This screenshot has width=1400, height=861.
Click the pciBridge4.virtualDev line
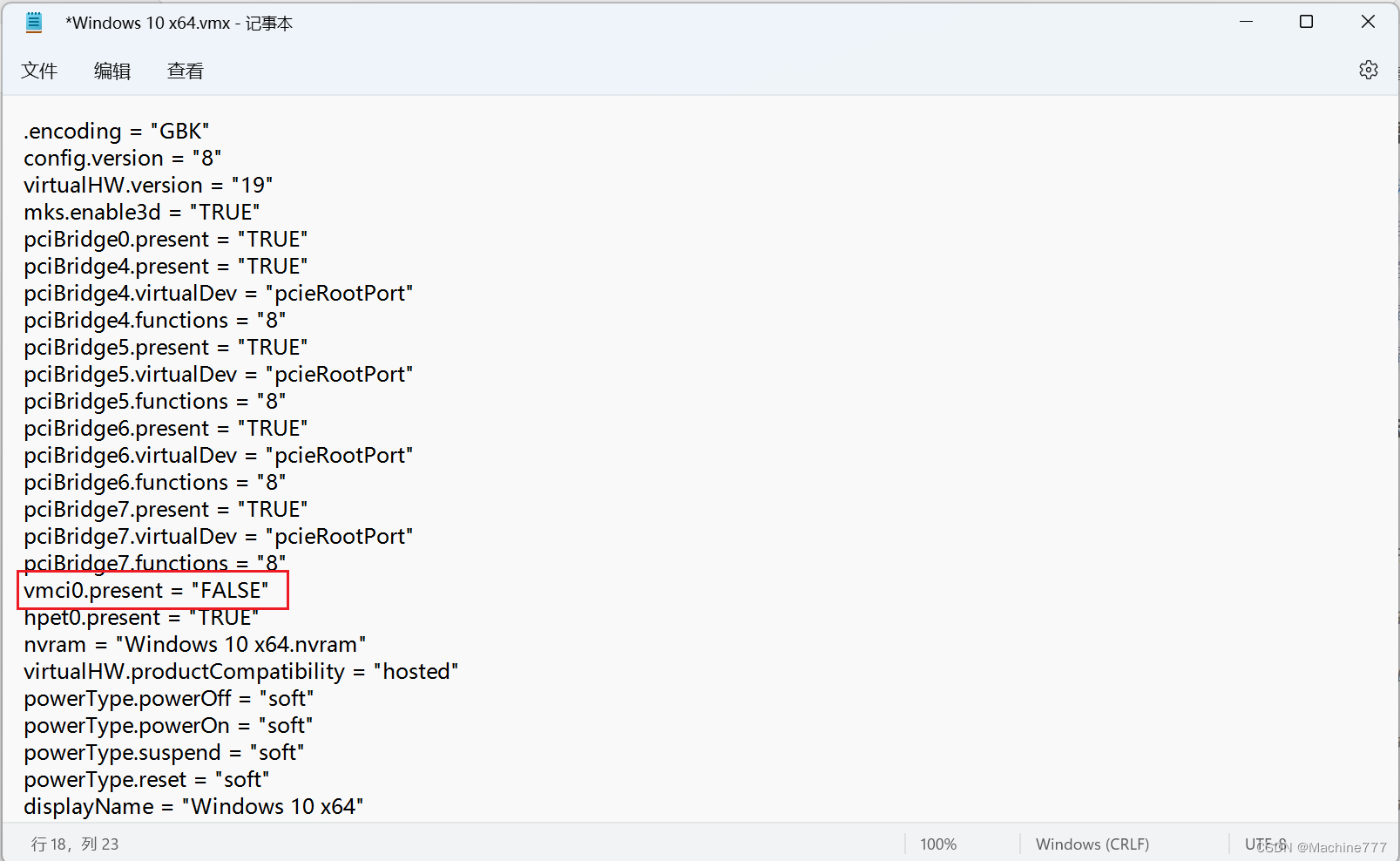(x=219, y=294)
